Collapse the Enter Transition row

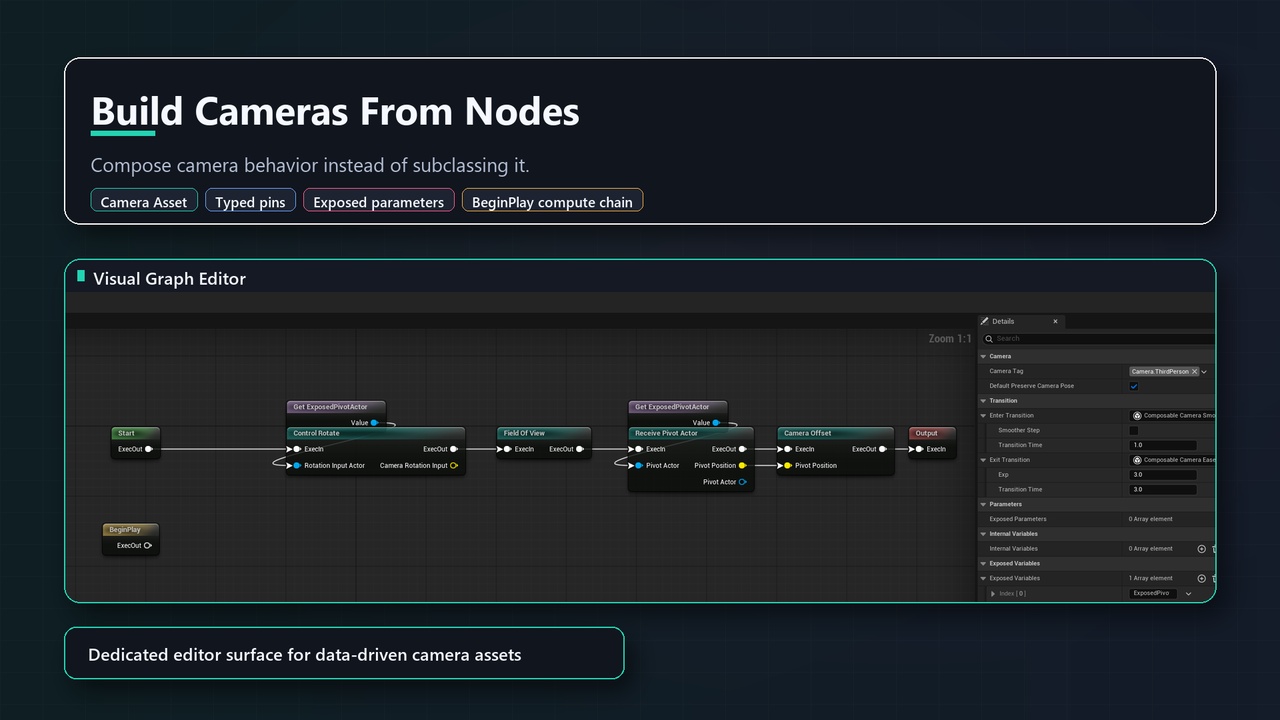(983, 415)
